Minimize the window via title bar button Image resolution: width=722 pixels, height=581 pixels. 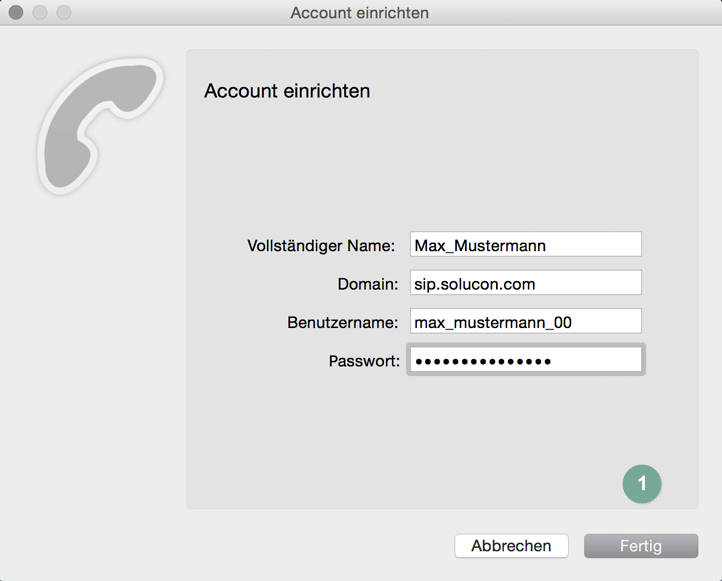coord(40,13)
